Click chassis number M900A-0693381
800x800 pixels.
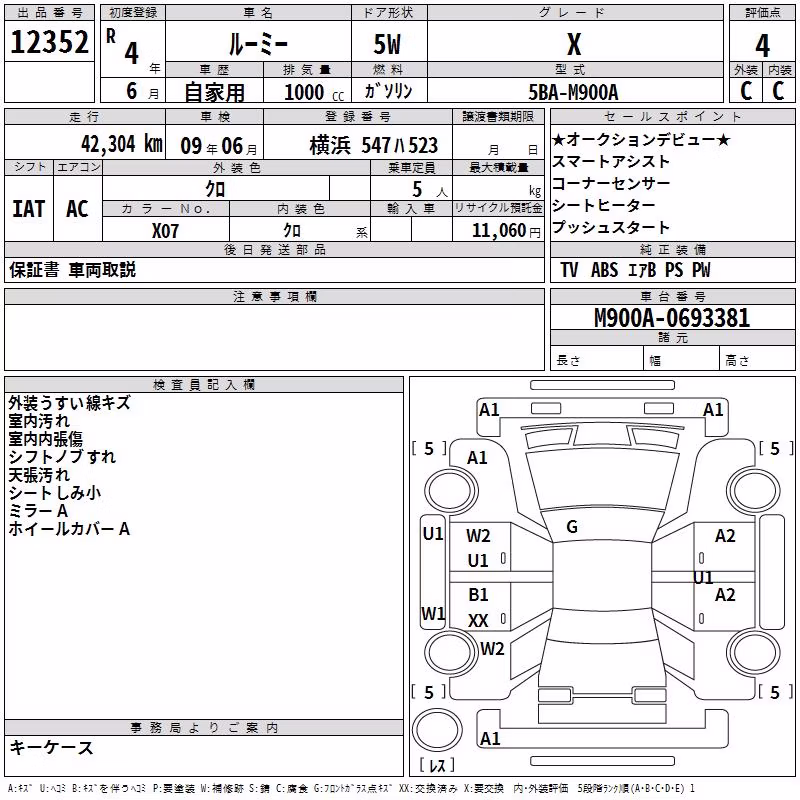(x=672, y=318)
